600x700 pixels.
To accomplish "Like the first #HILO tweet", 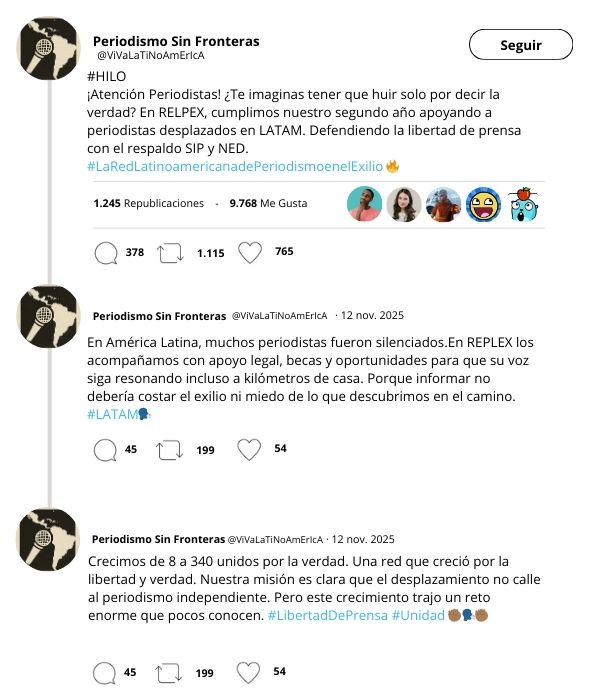I will [250, 253].
